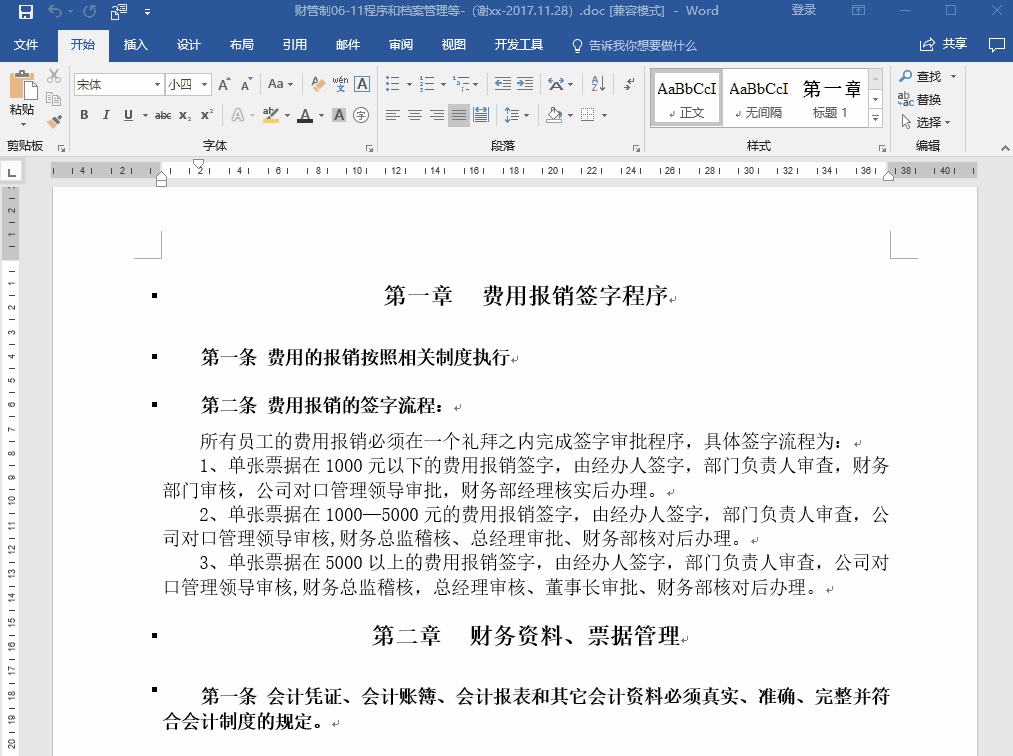Toggle Italic formatting
1013x756 pixels.
[x=106, y=115]
